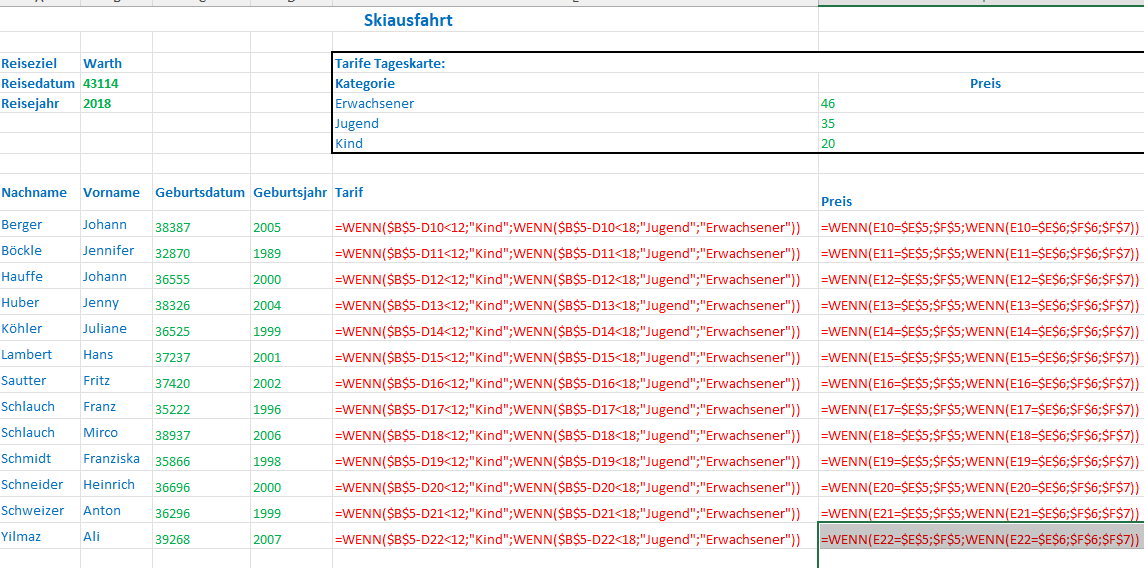Screen dimensions: 1144x568
Task: Click the Jugend category cell
Action: point(357,123)
